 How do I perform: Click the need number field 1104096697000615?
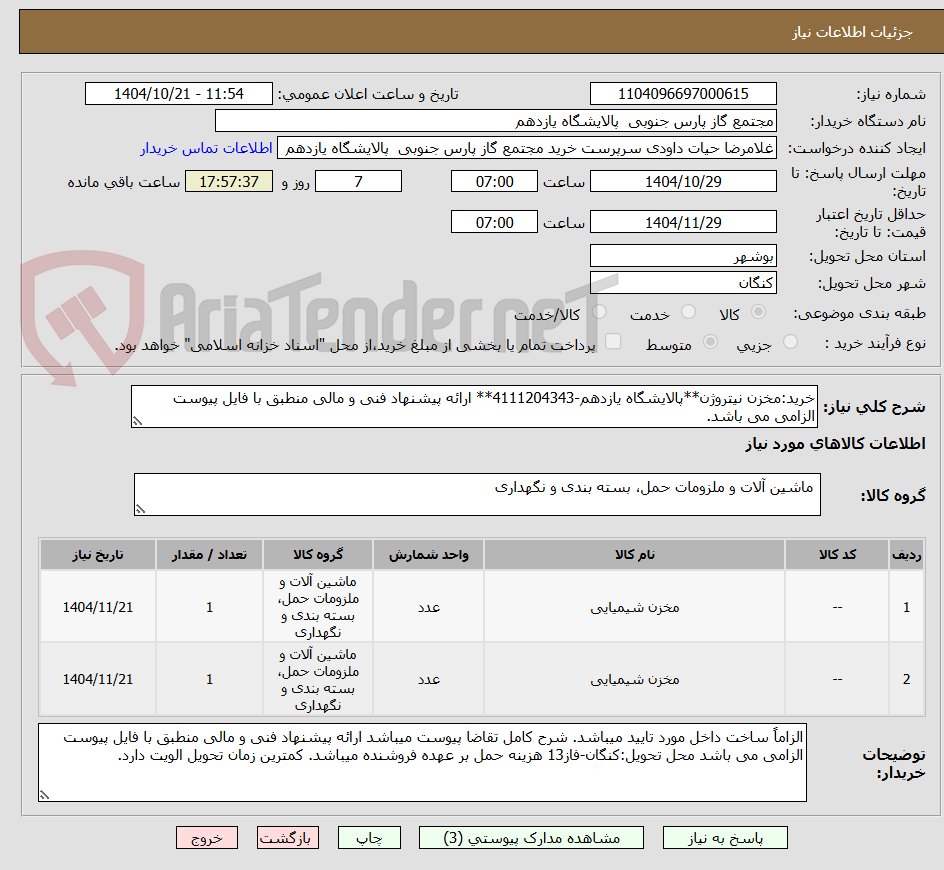pyautogui.click(x=683, y=94)
